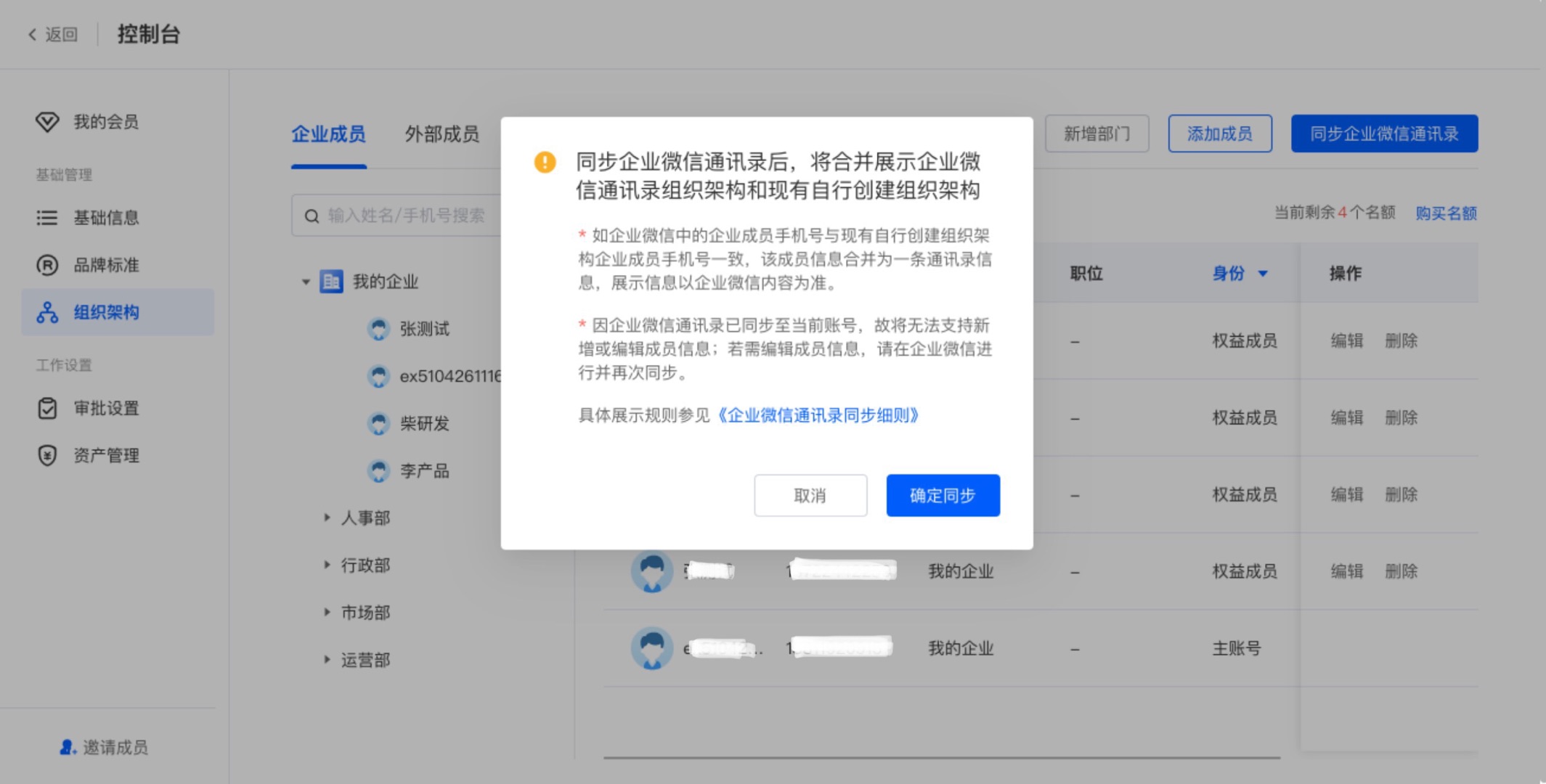Click the back arrow next to 返回
The height and width of the screenshot is (784, 1546).
click(32, 34)
